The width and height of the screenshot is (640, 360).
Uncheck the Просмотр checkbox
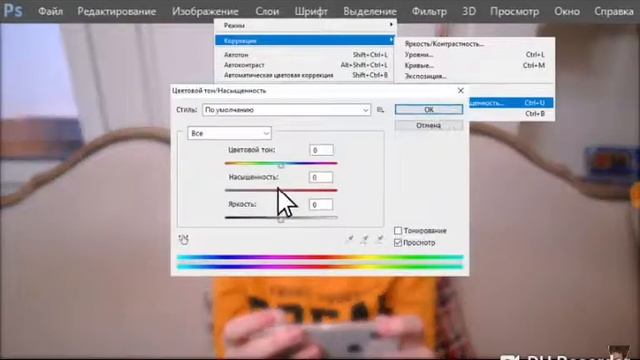(398, 243)
